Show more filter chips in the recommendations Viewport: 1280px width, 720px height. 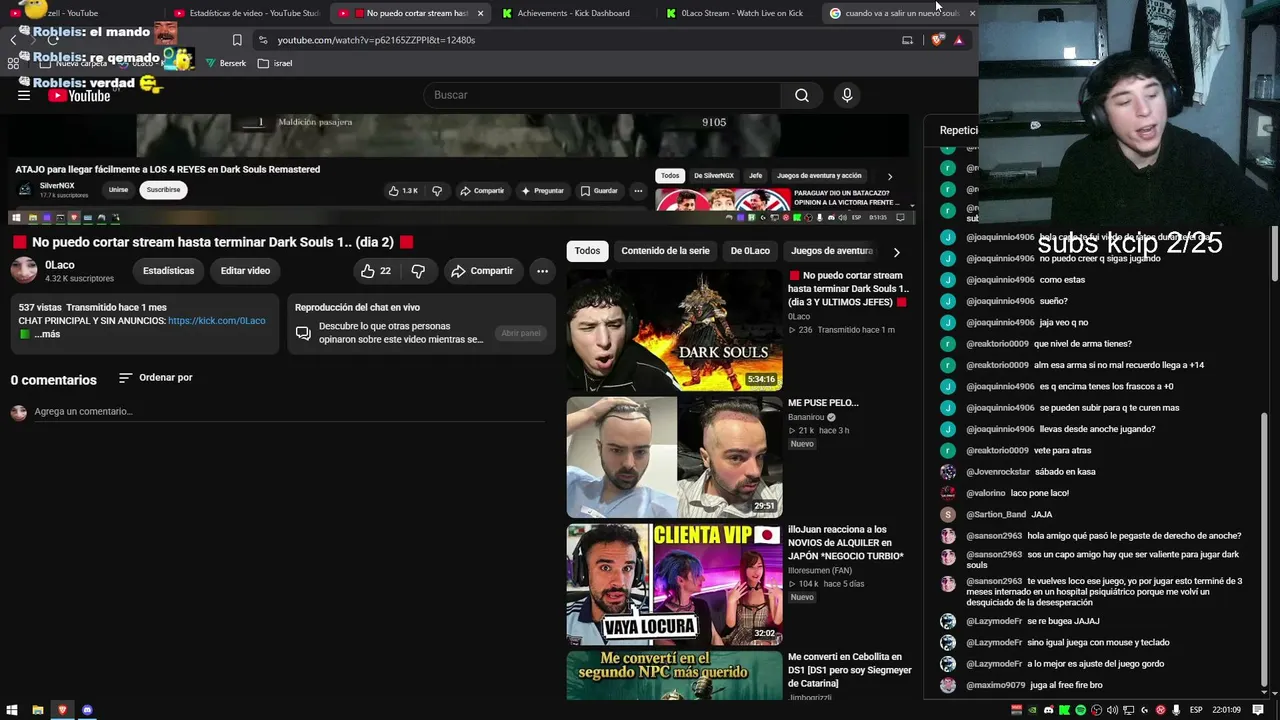896,252
